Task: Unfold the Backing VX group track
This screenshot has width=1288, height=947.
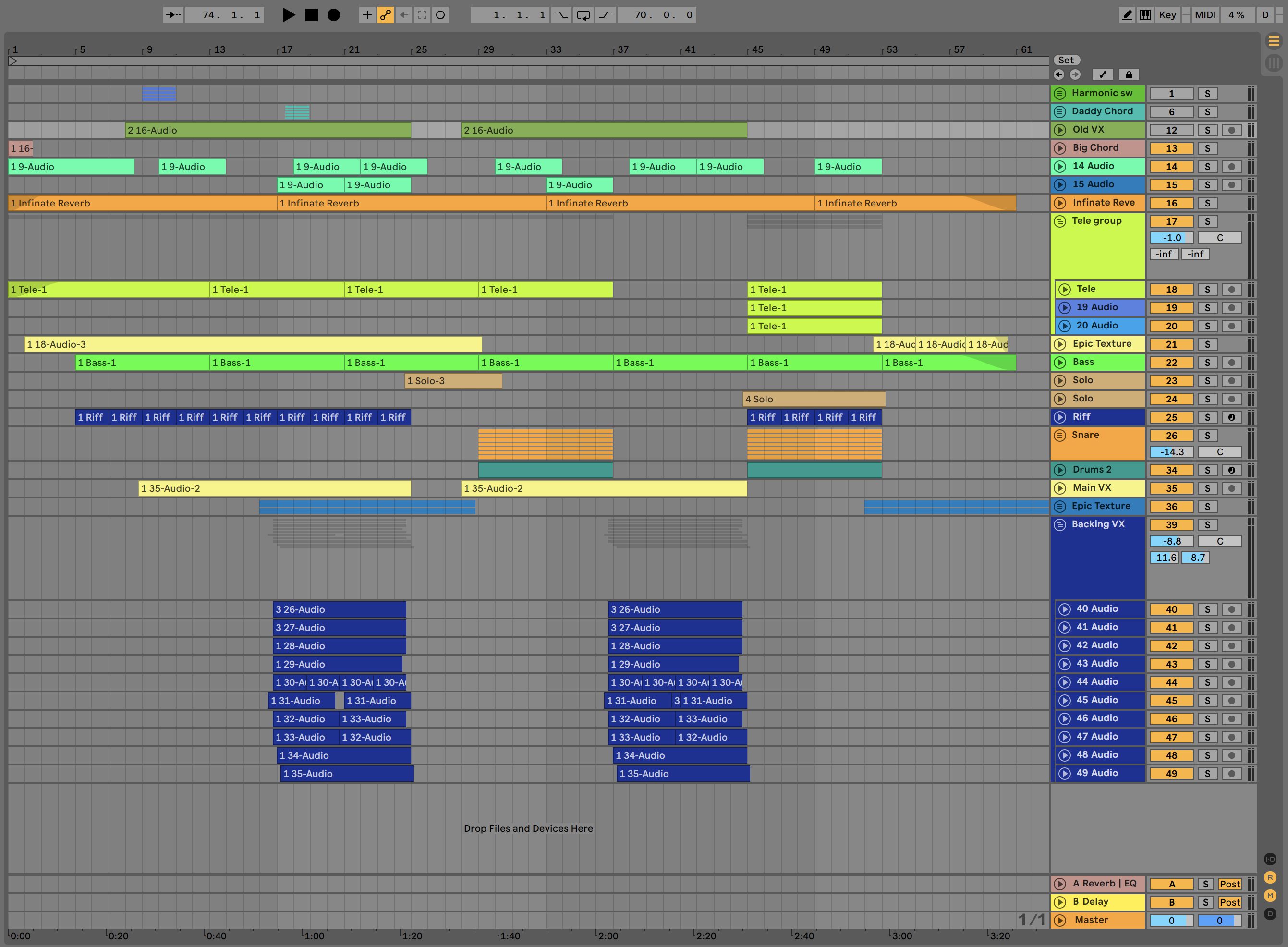Action: [1059, 524]
